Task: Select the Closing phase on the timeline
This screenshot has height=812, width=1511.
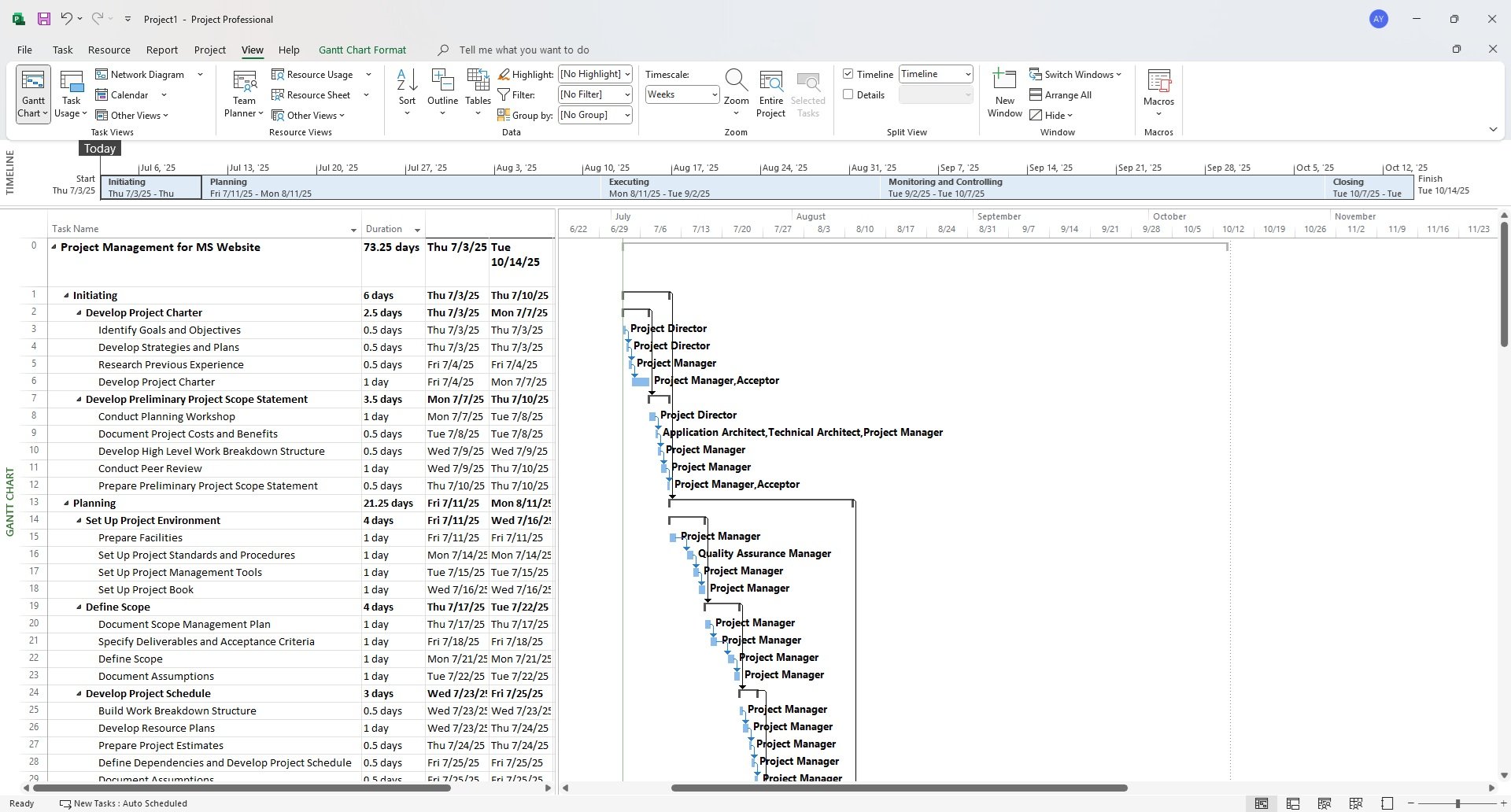Action: pyautogui.click(x=1369, y=187)
